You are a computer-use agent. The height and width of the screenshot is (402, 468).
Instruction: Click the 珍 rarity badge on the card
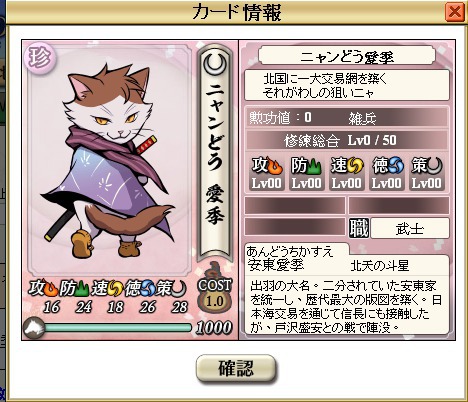coord(40,56)
